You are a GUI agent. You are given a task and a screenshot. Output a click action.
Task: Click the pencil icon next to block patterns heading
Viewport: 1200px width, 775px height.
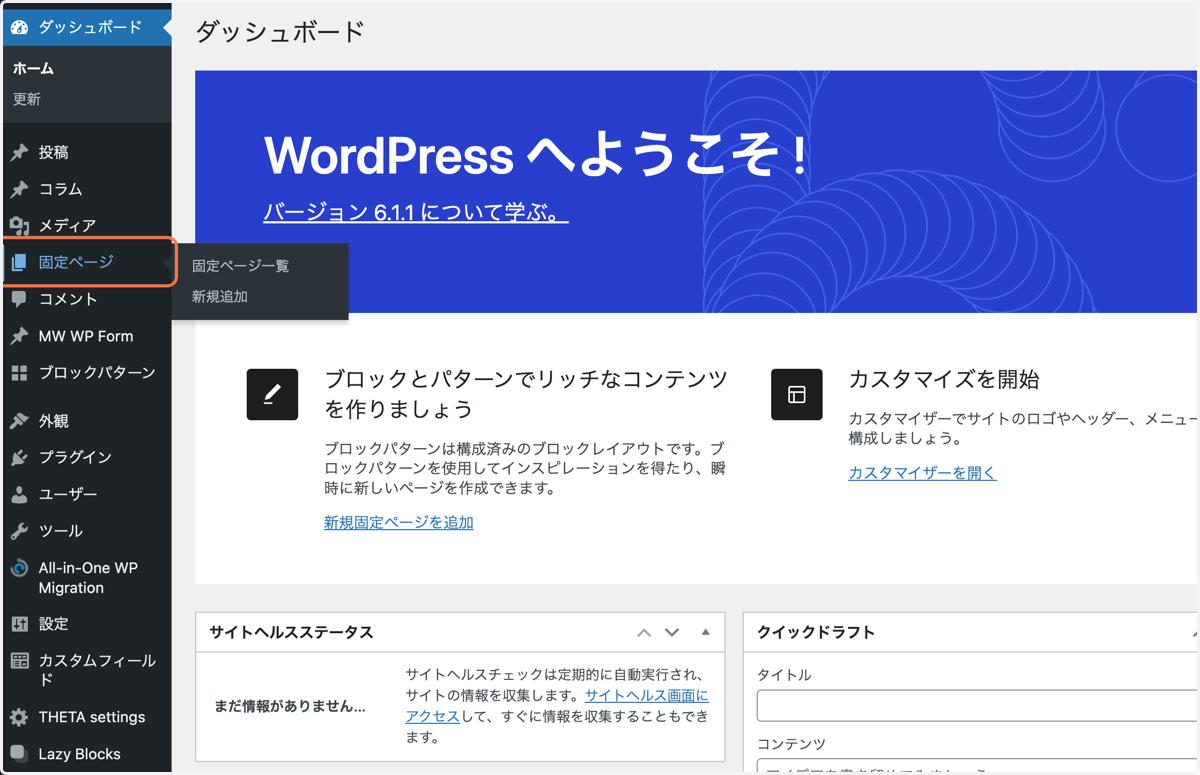272,394
